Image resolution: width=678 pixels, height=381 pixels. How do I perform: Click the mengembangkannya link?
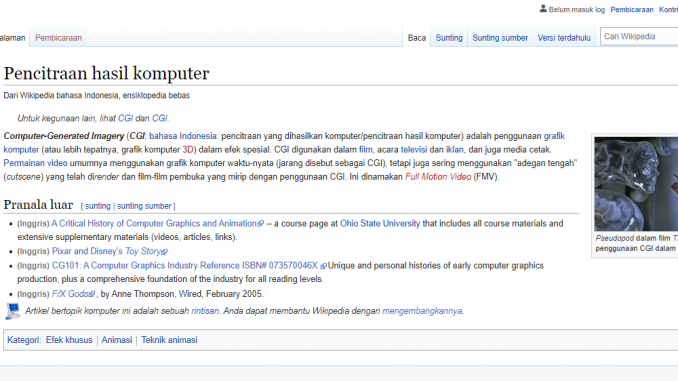(422, 311)
